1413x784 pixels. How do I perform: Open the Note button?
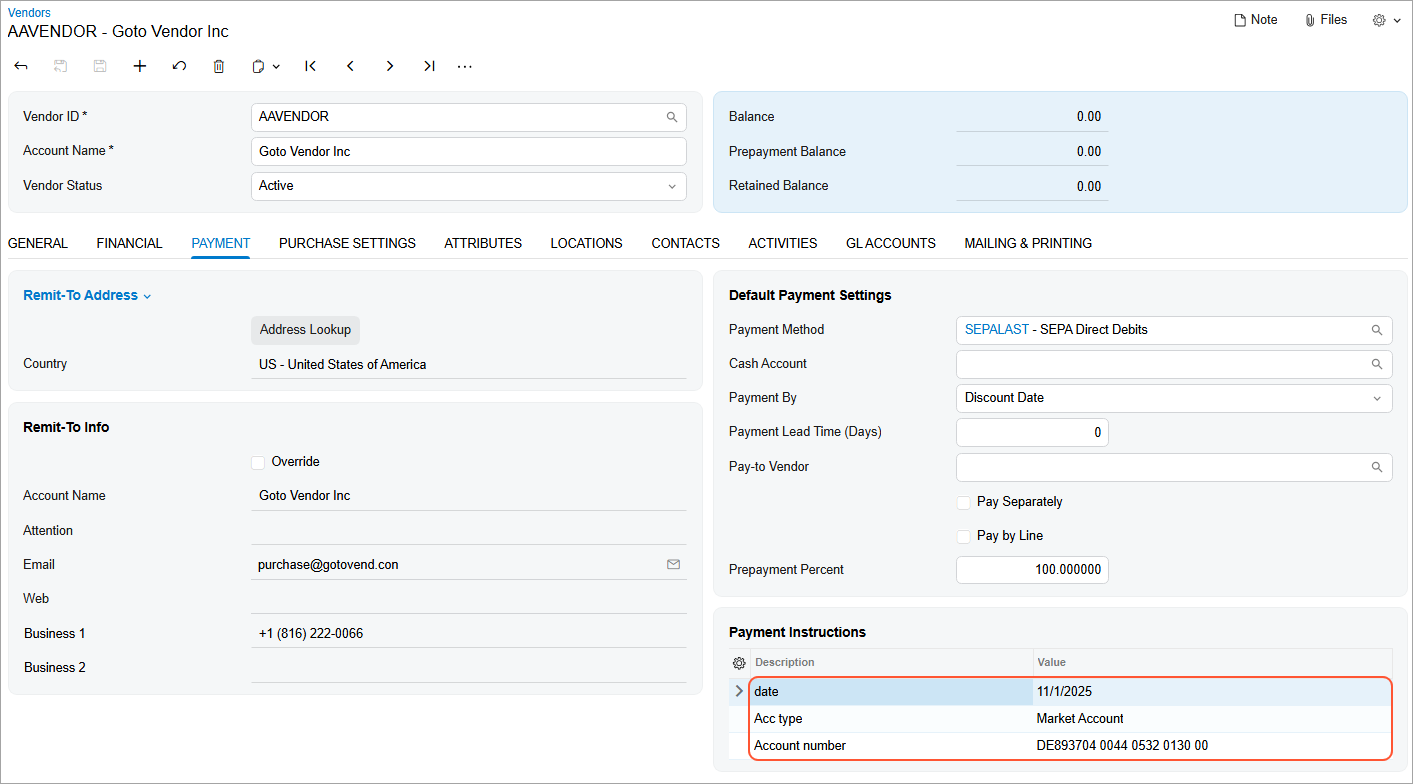(1256, 20)
